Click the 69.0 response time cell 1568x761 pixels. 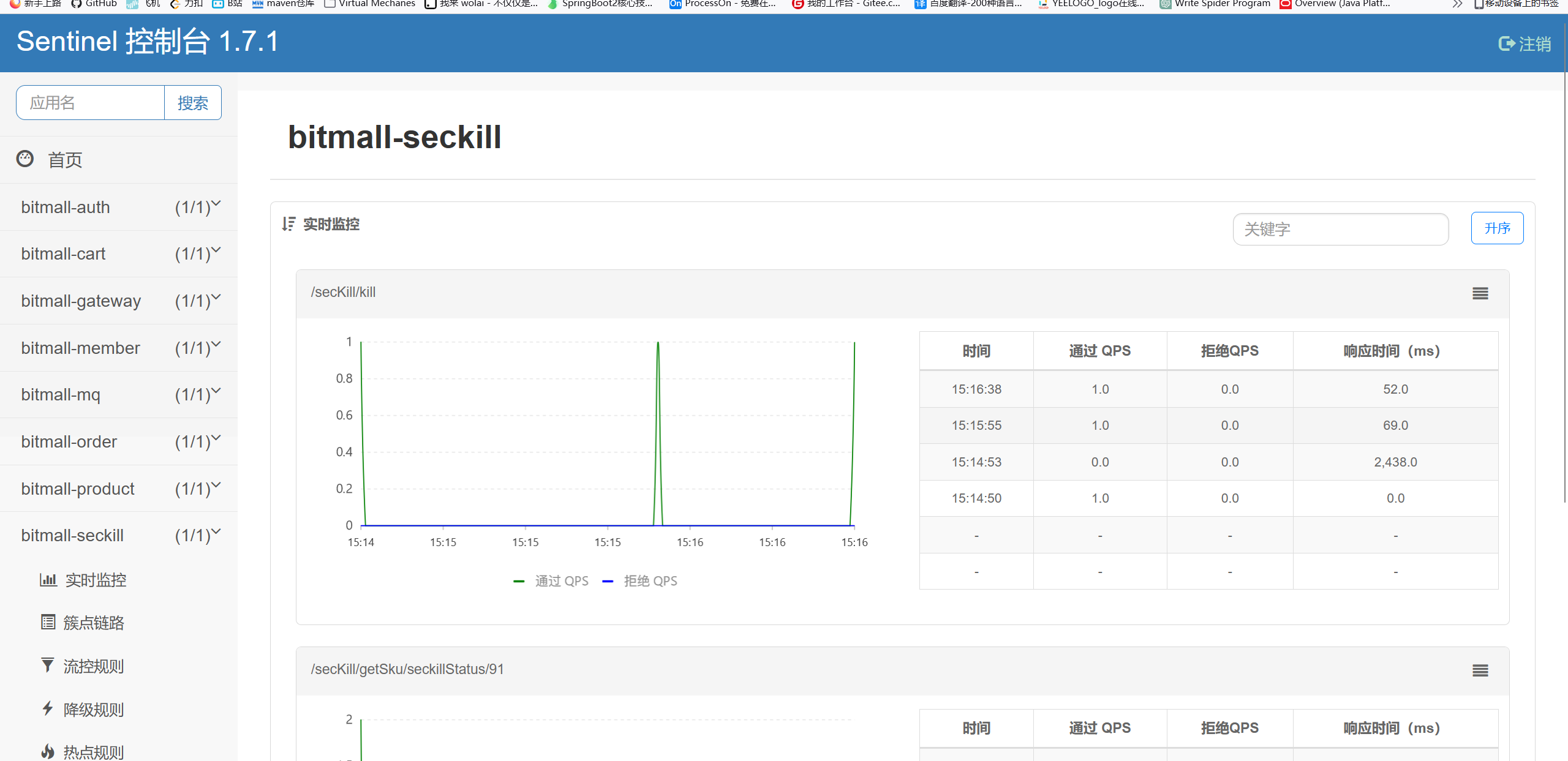(1395, 425)
